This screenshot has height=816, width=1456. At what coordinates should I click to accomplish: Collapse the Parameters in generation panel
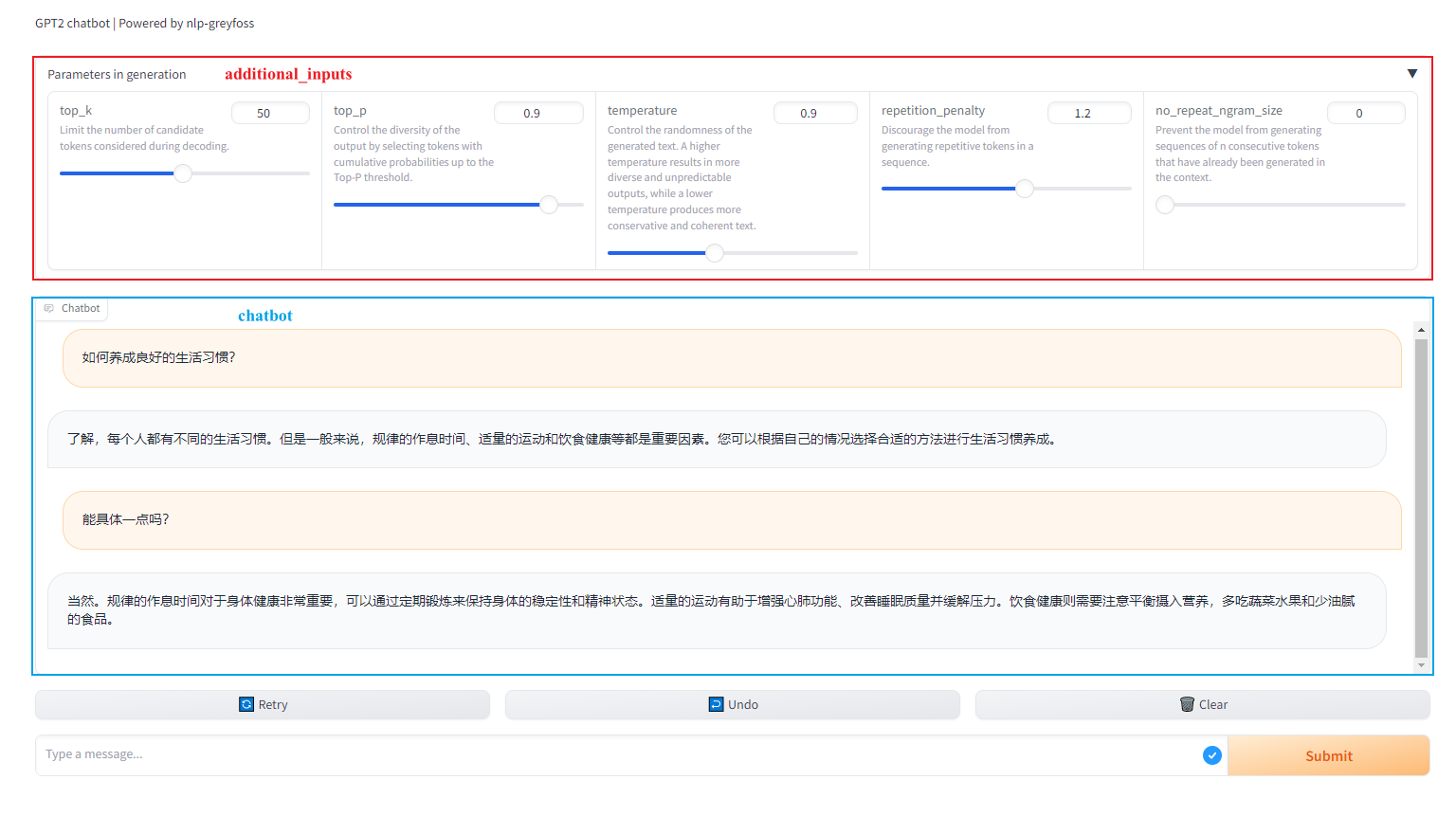tap(1411, 74)
